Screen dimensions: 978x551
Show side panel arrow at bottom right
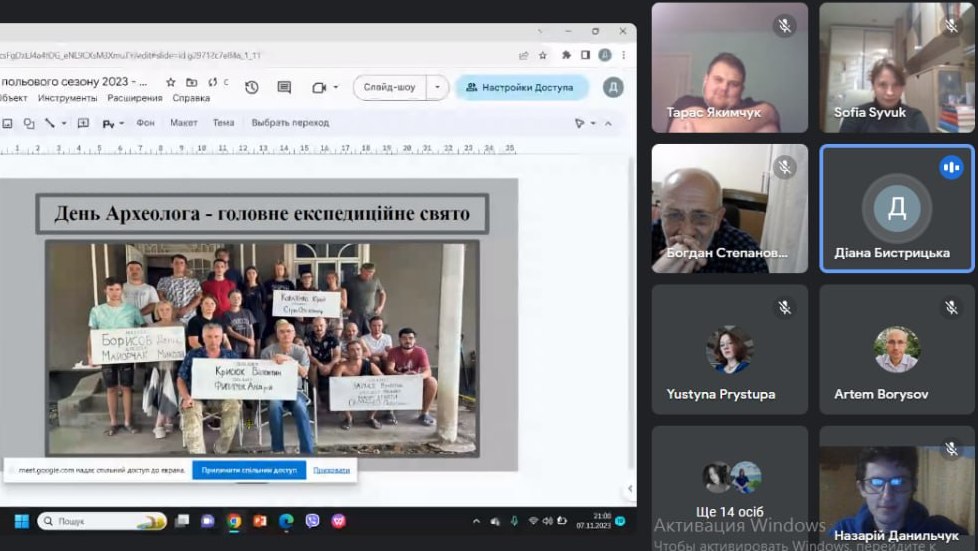pos(629,489)
